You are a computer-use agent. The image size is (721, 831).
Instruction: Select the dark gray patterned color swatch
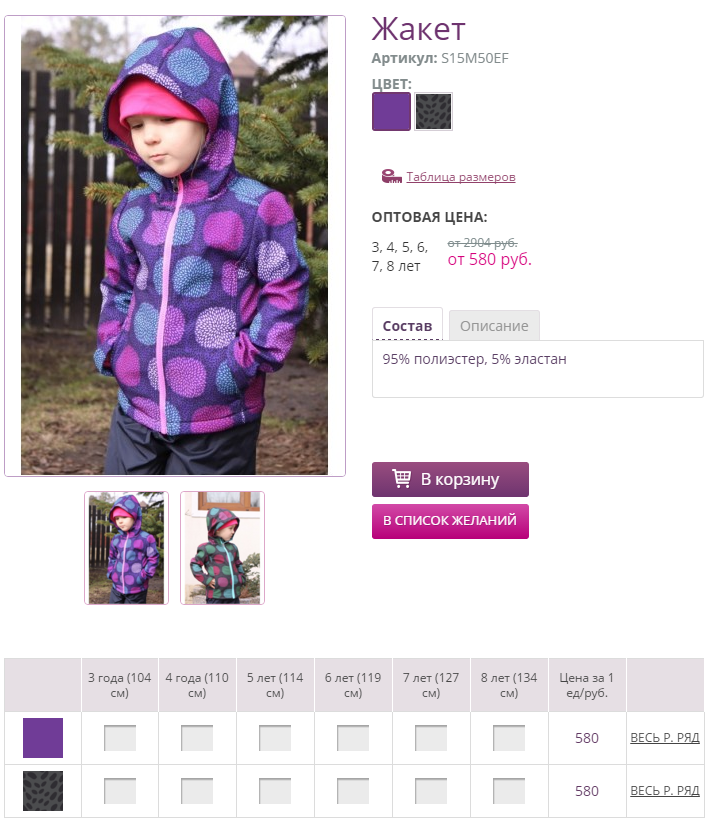[433, 111]
